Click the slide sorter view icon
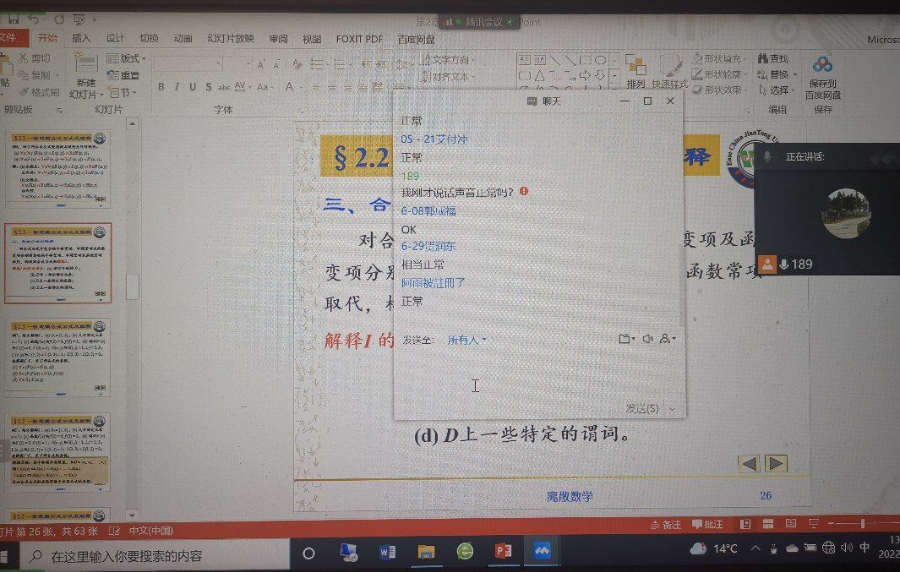900x572 pixels. (767, 524)
